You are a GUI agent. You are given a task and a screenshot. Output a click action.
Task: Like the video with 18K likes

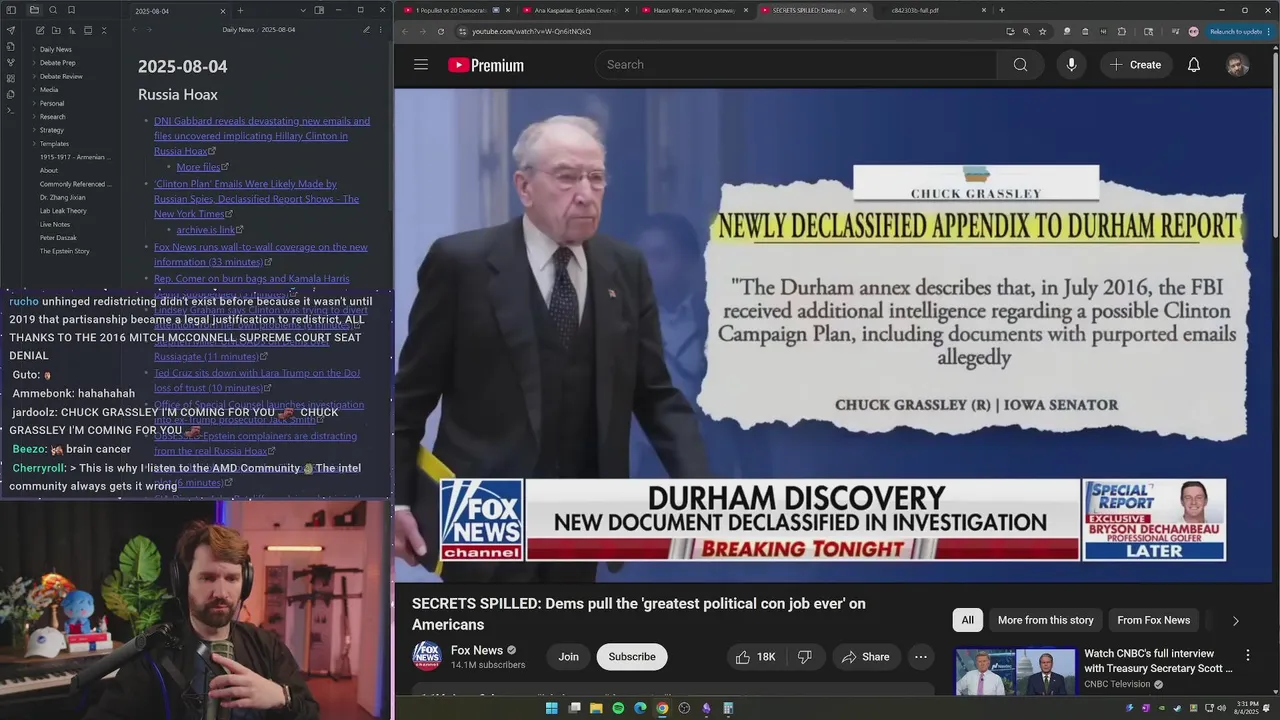tap(756, 657)
